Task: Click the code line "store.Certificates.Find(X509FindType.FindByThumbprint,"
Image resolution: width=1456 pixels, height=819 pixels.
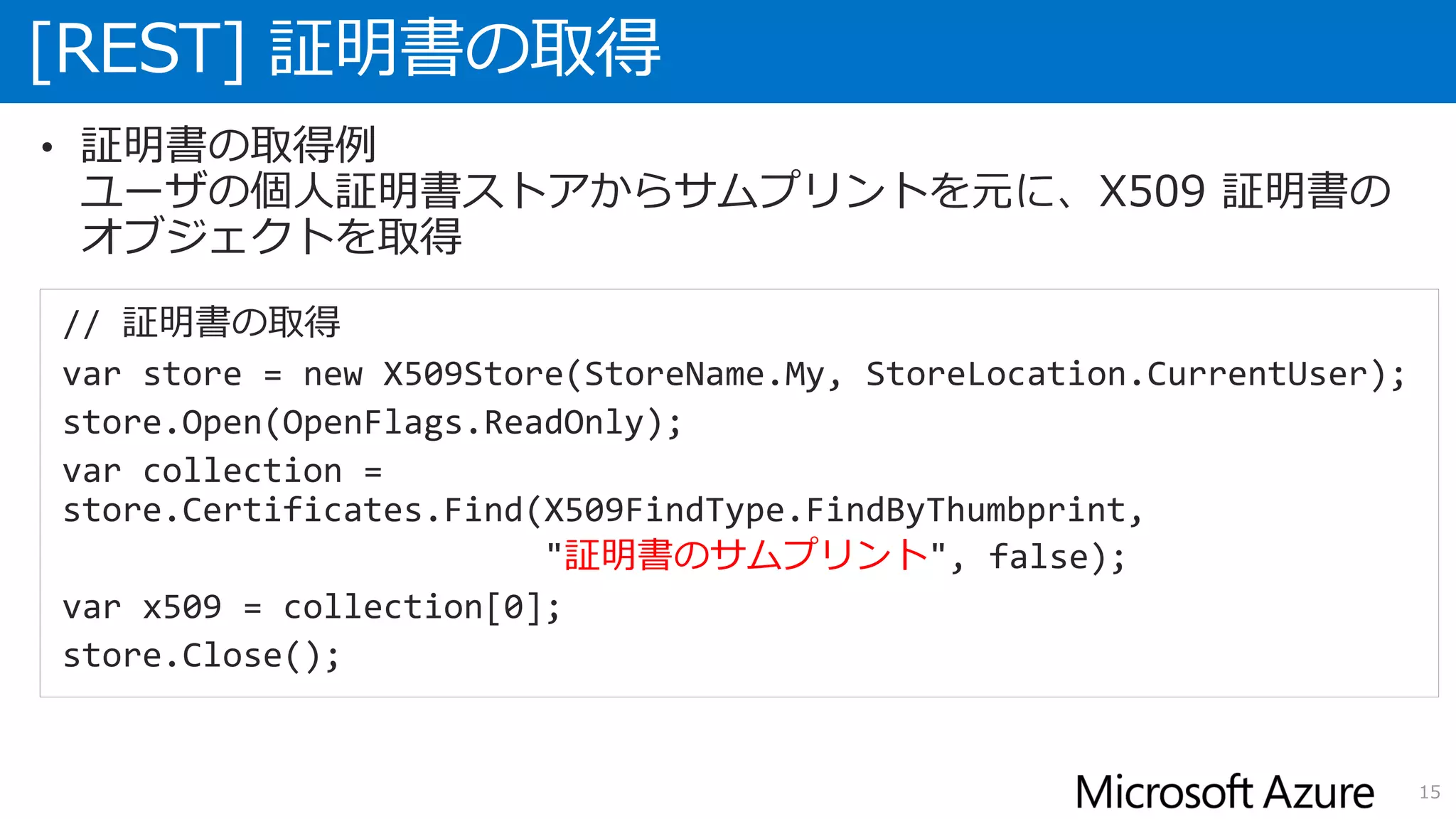Action: pyautogui.click(x=603, y=510)
